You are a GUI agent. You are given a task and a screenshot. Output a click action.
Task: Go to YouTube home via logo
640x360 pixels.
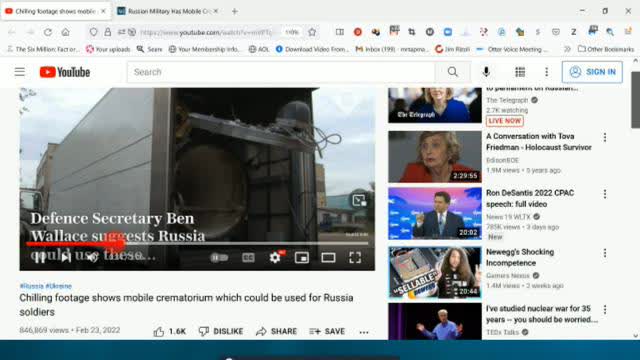(x=64, y=72)
